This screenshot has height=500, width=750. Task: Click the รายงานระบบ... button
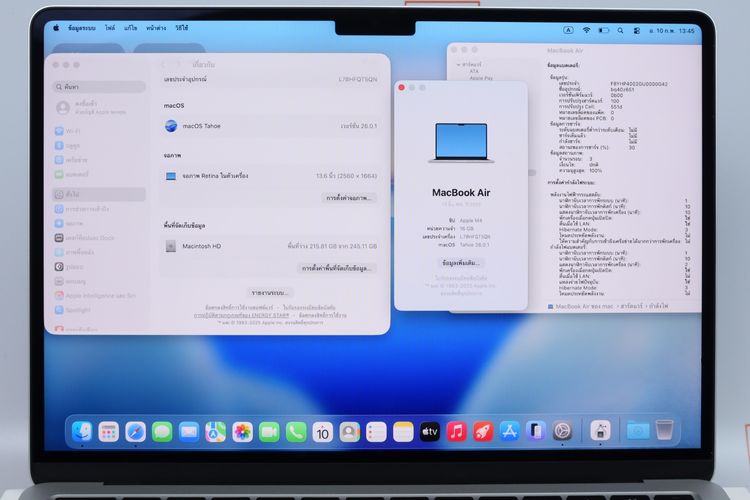[270, 292]
